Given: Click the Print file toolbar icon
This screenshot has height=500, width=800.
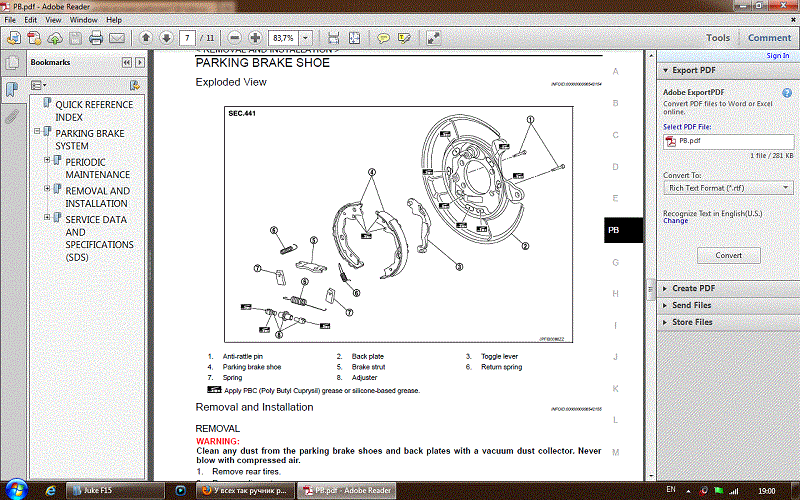Looking at the screenshot, I should [96, 38].
